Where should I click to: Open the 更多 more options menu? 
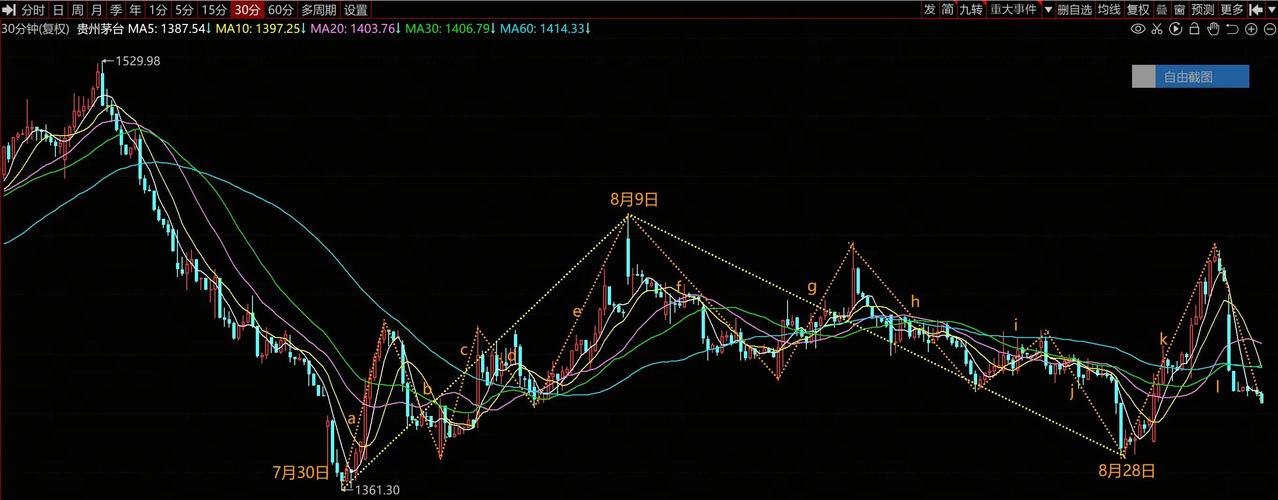coord(1232,9)
